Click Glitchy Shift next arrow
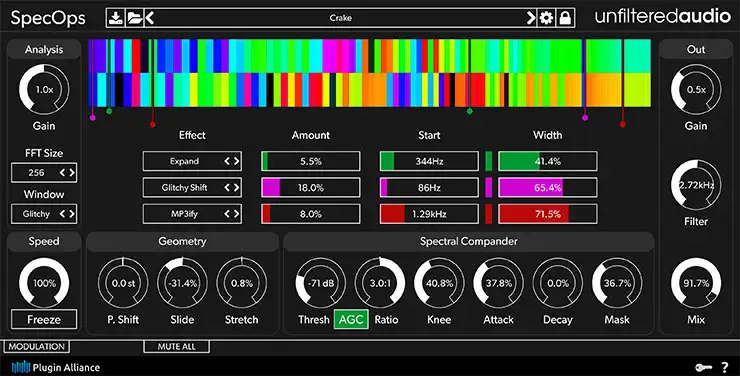 click(236, 188)
